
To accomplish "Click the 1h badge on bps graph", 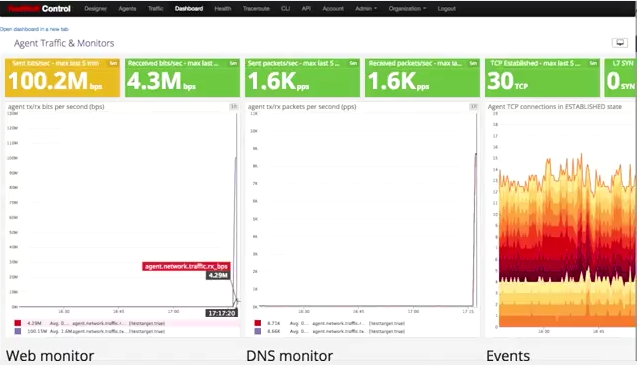I will pyautogui.click(x=234, y=106).
